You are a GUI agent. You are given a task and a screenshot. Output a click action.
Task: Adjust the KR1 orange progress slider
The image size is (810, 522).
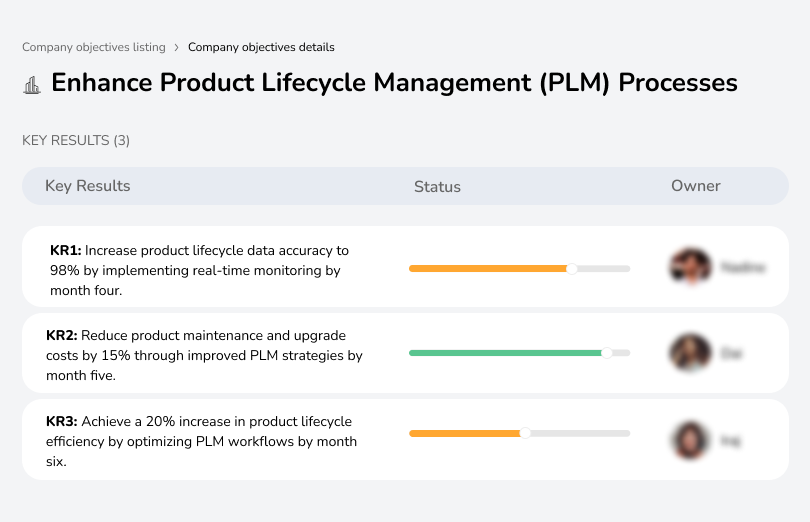pos(571,269)
